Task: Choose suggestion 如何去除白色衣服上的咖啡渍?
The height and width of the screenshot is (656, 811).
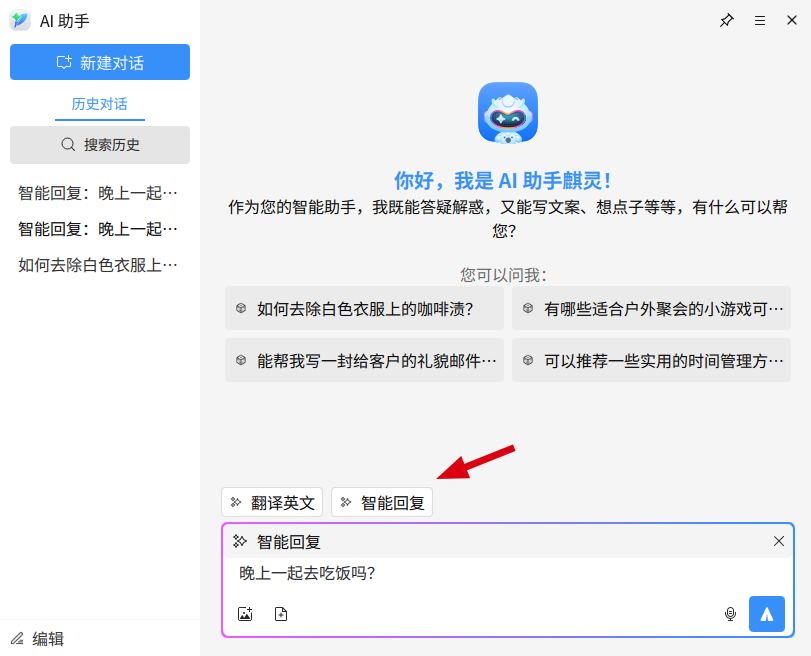Action: pyautogui.click(x=364, y=308)
